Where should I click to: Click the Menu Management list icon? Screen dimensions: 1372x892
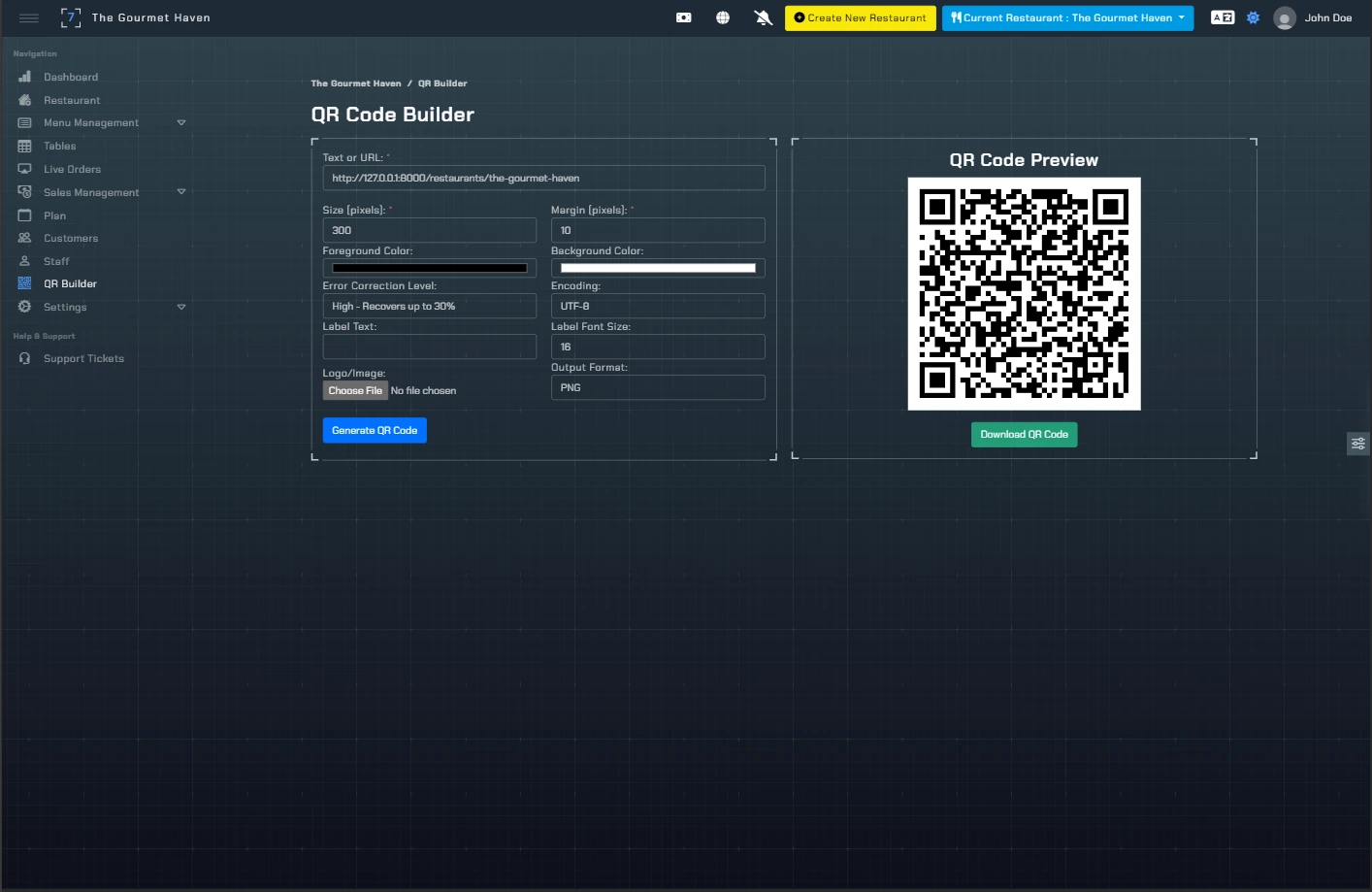[x=25, y=123]
